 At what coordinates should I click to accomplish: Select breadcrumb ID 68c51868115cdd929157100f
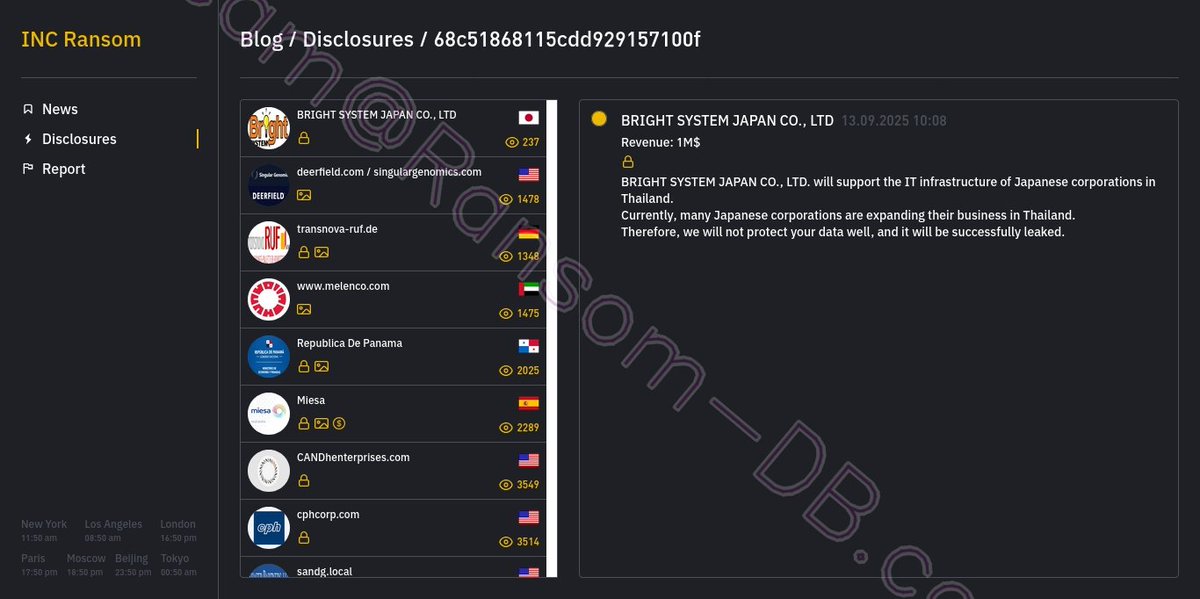point(567,40)
